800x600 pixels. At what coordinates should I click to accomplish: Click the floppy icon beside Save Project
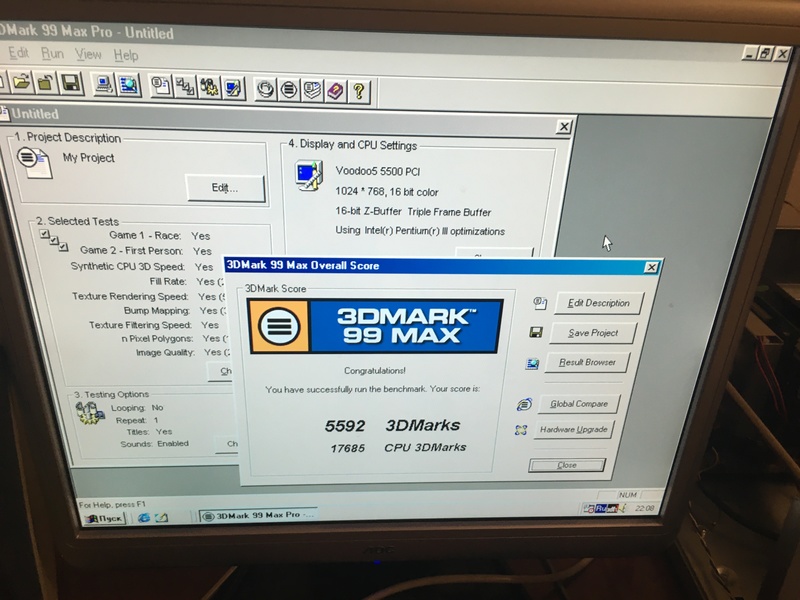[x=536, y=333]
